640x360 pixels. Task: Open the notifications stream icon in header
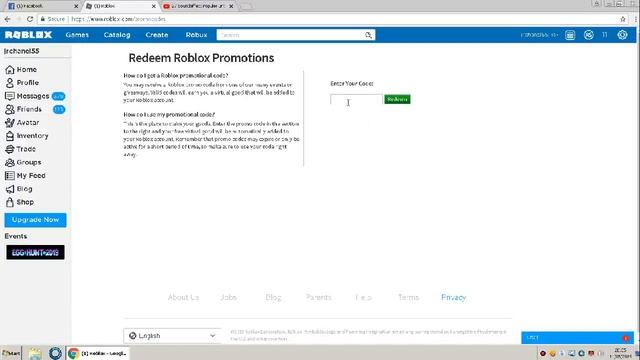pos(570,35)
